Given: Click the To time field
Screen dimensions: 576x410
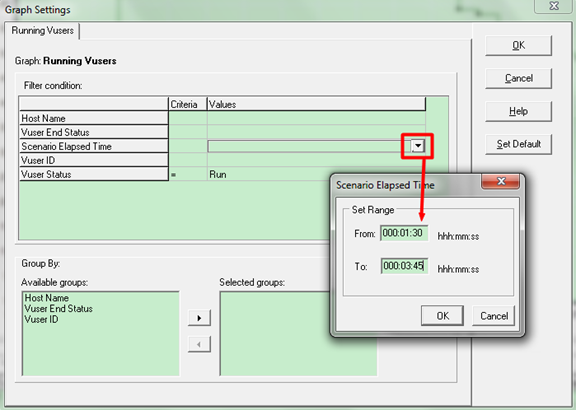Looking at the screenshot, I should click(x=404, y=266).
